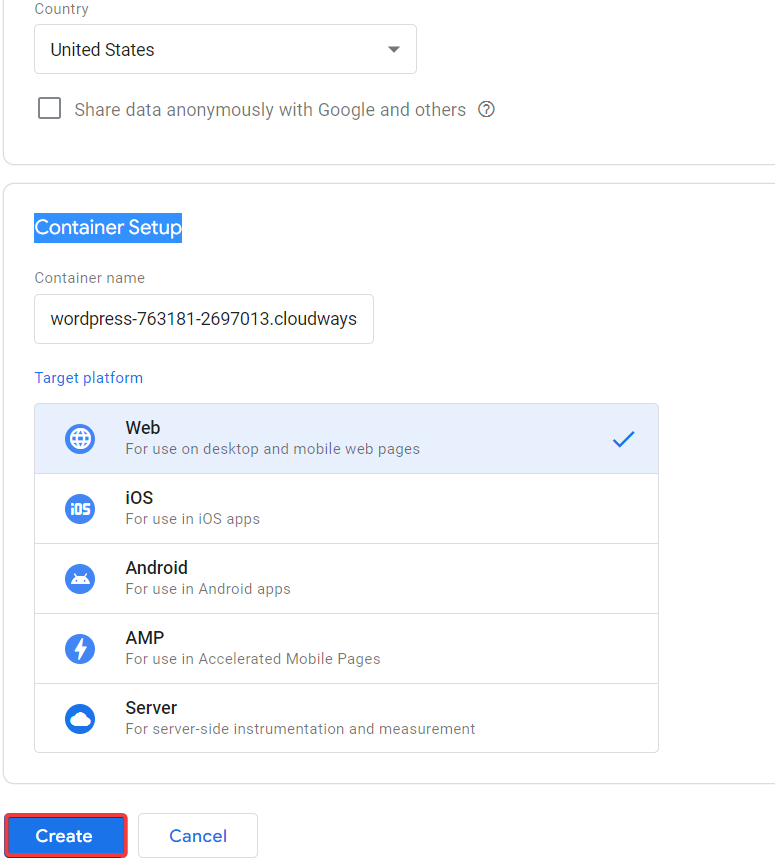Viewport: 775px width, 864px height.
Task: Click the Target platform link
Action: coord(88,378)
